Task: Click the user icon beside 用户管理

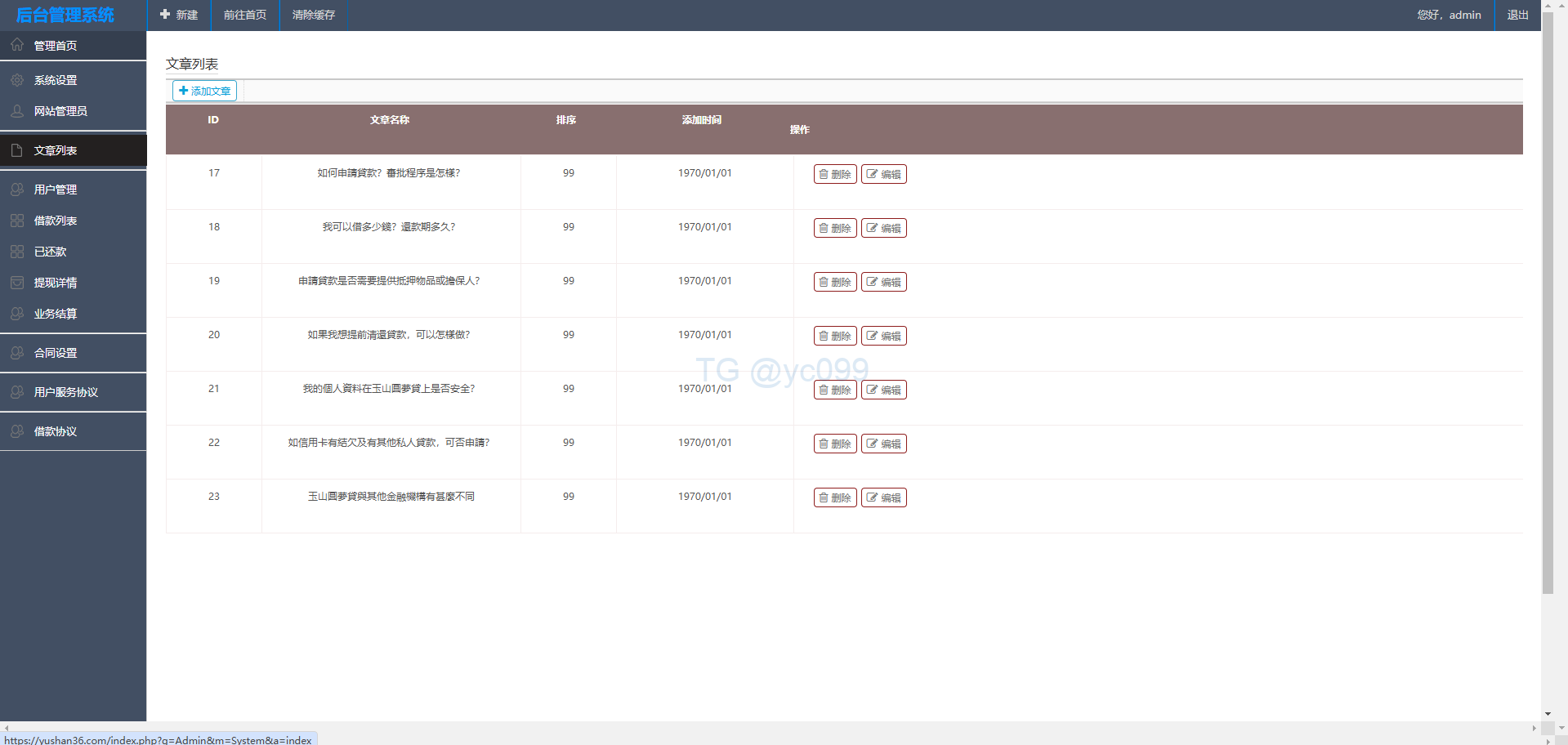Action: [17, 190]
